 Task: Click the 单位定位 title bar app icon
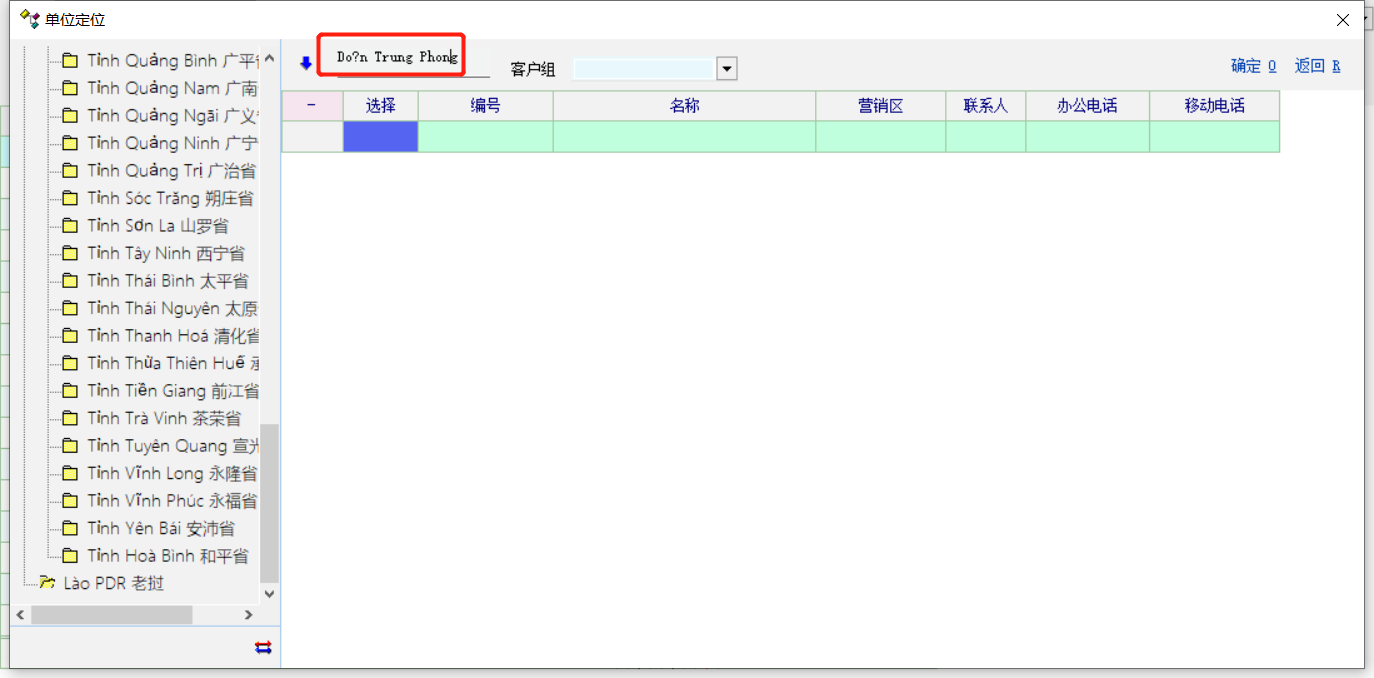click(x=30, y=19)
